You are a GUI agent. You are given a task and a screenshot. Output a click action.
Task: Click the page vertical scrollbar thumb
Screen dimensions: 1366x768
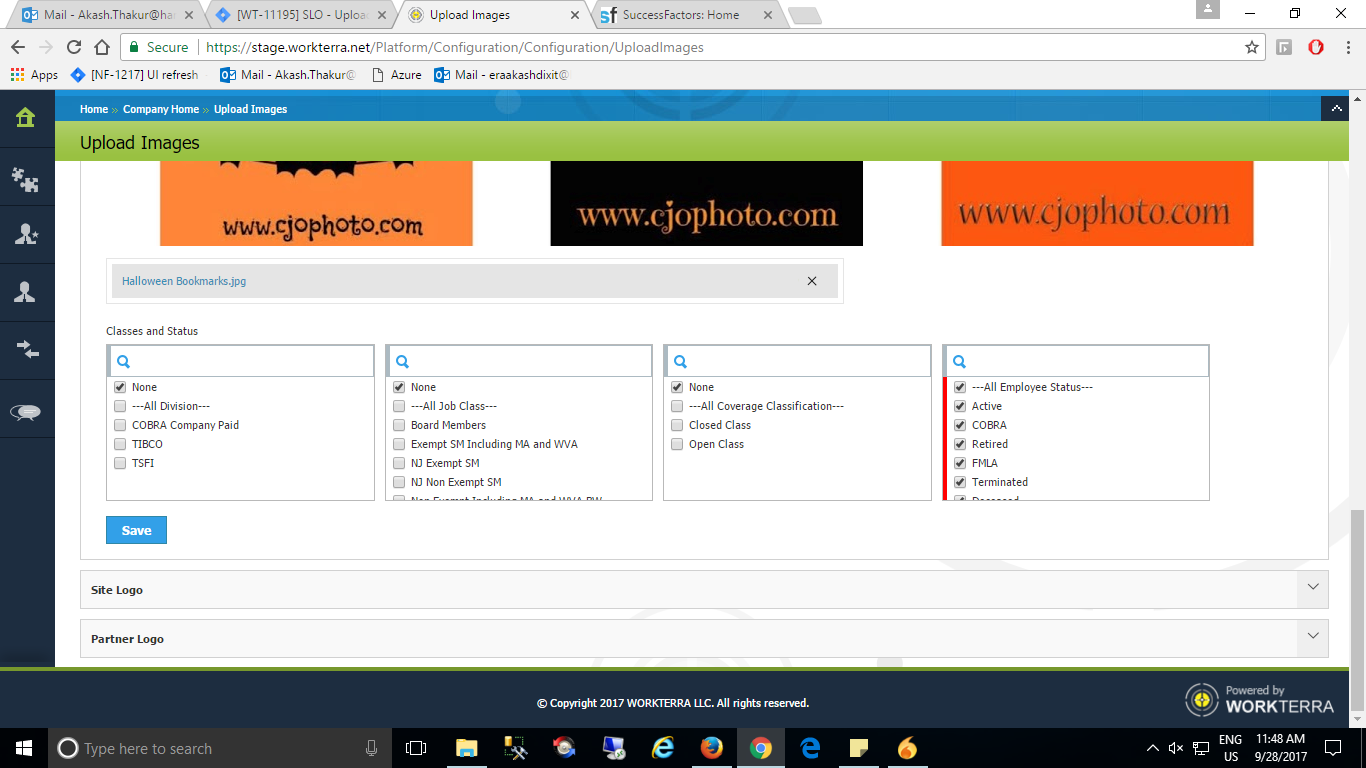(1357, 610)
